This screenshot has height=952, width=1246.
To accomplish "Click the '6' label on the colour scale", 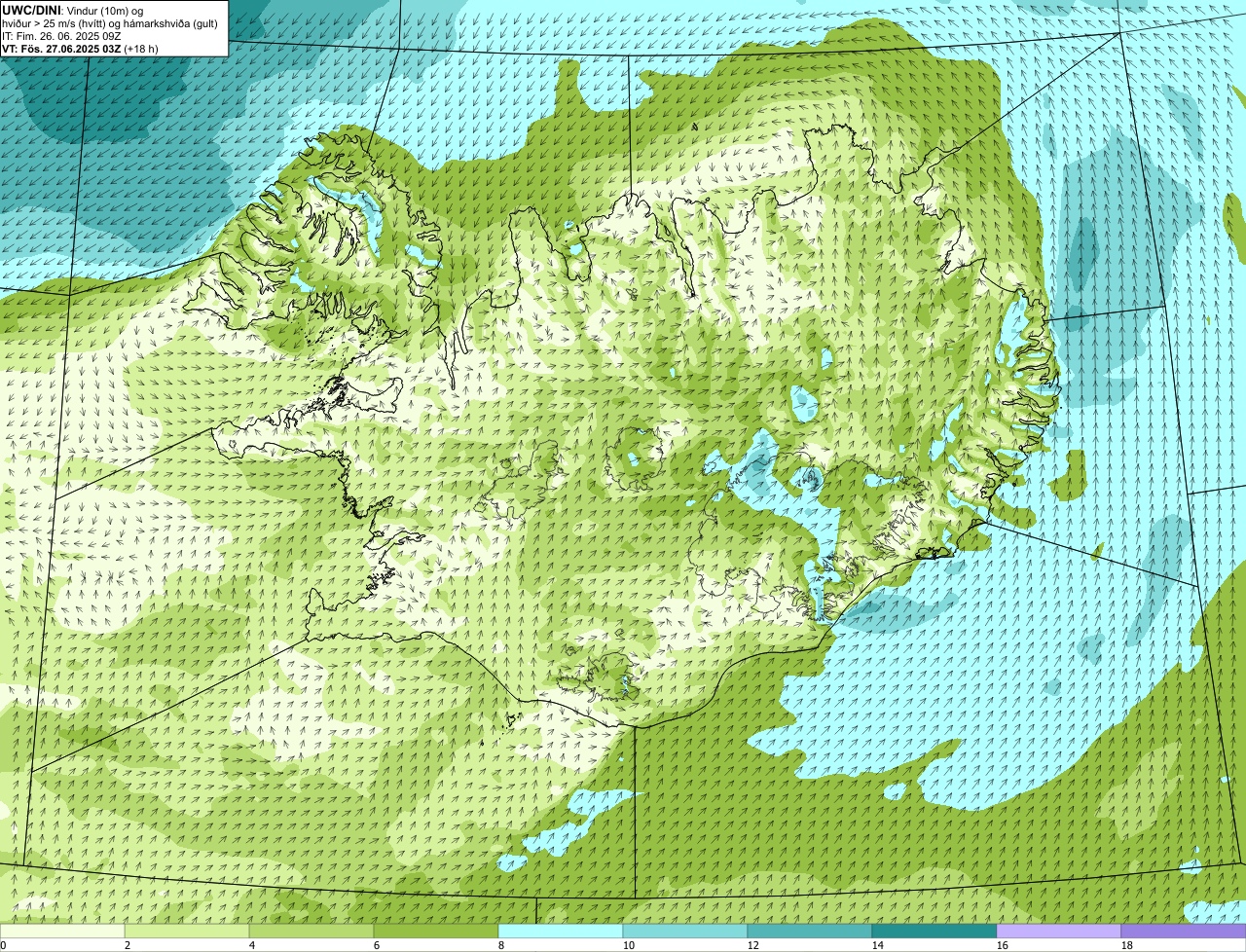I will point(377,945).
